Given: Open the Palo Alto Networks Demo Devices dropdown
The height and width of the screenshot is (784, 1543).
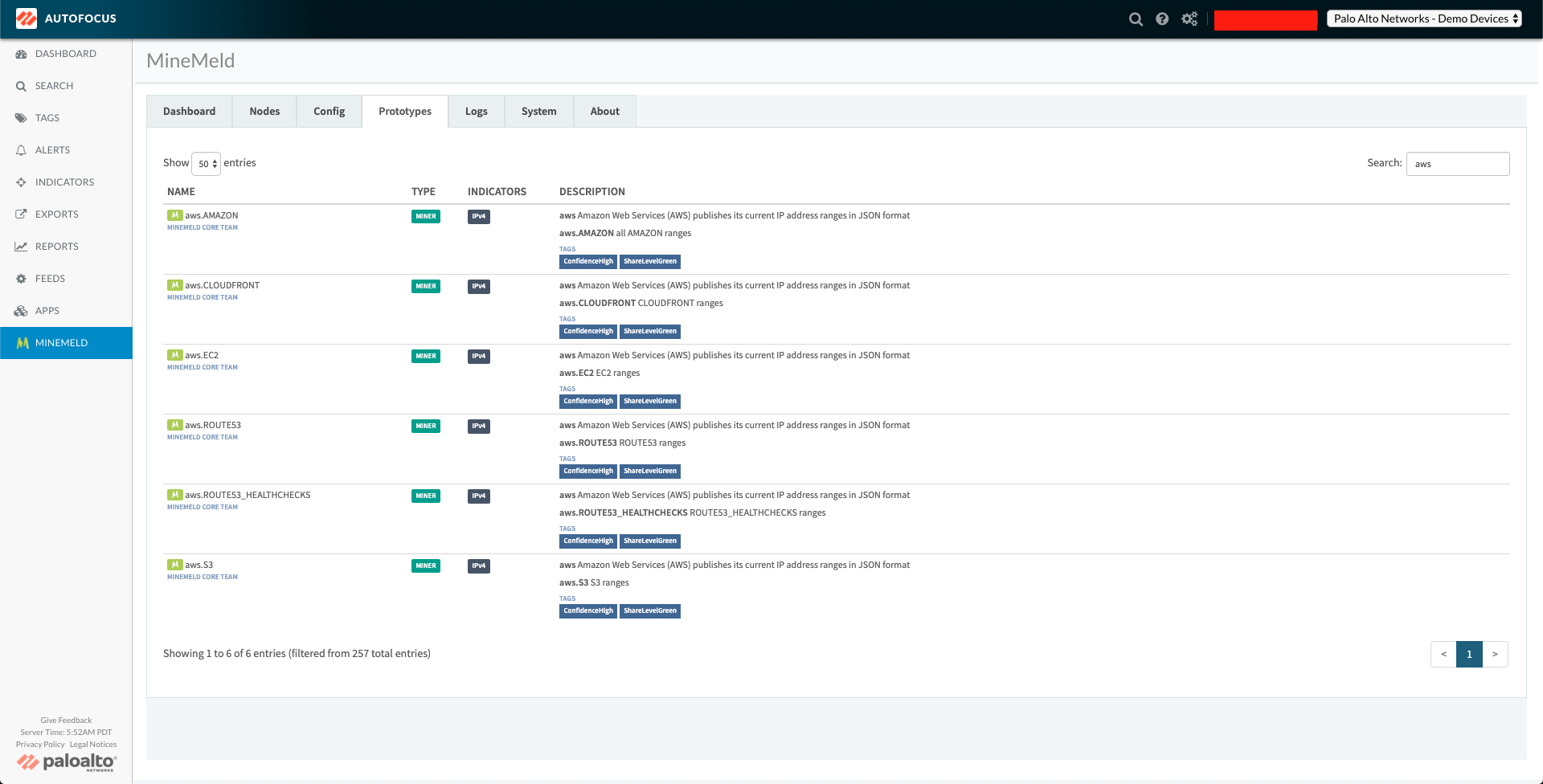Looking at the screenshot, I should [x=1425, y=18].
